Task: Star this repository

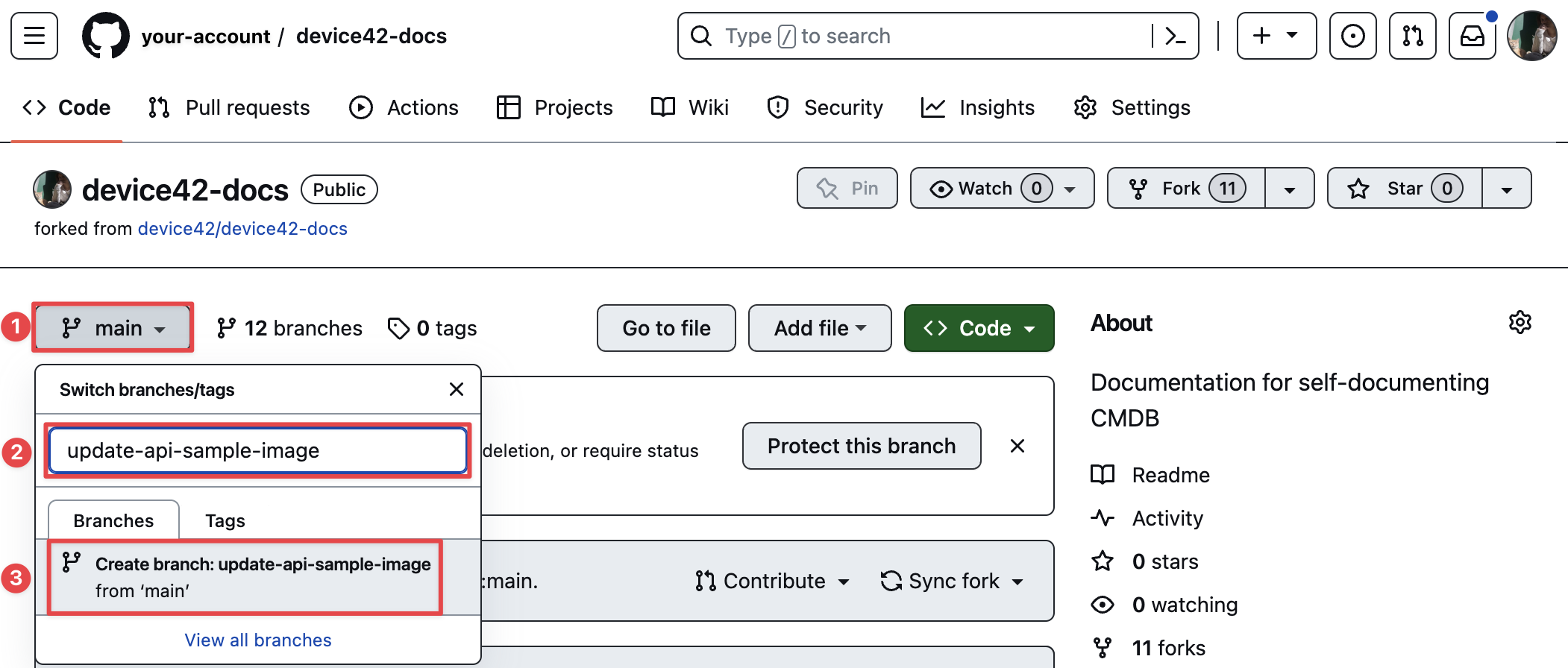Action: coord(1404,189)
